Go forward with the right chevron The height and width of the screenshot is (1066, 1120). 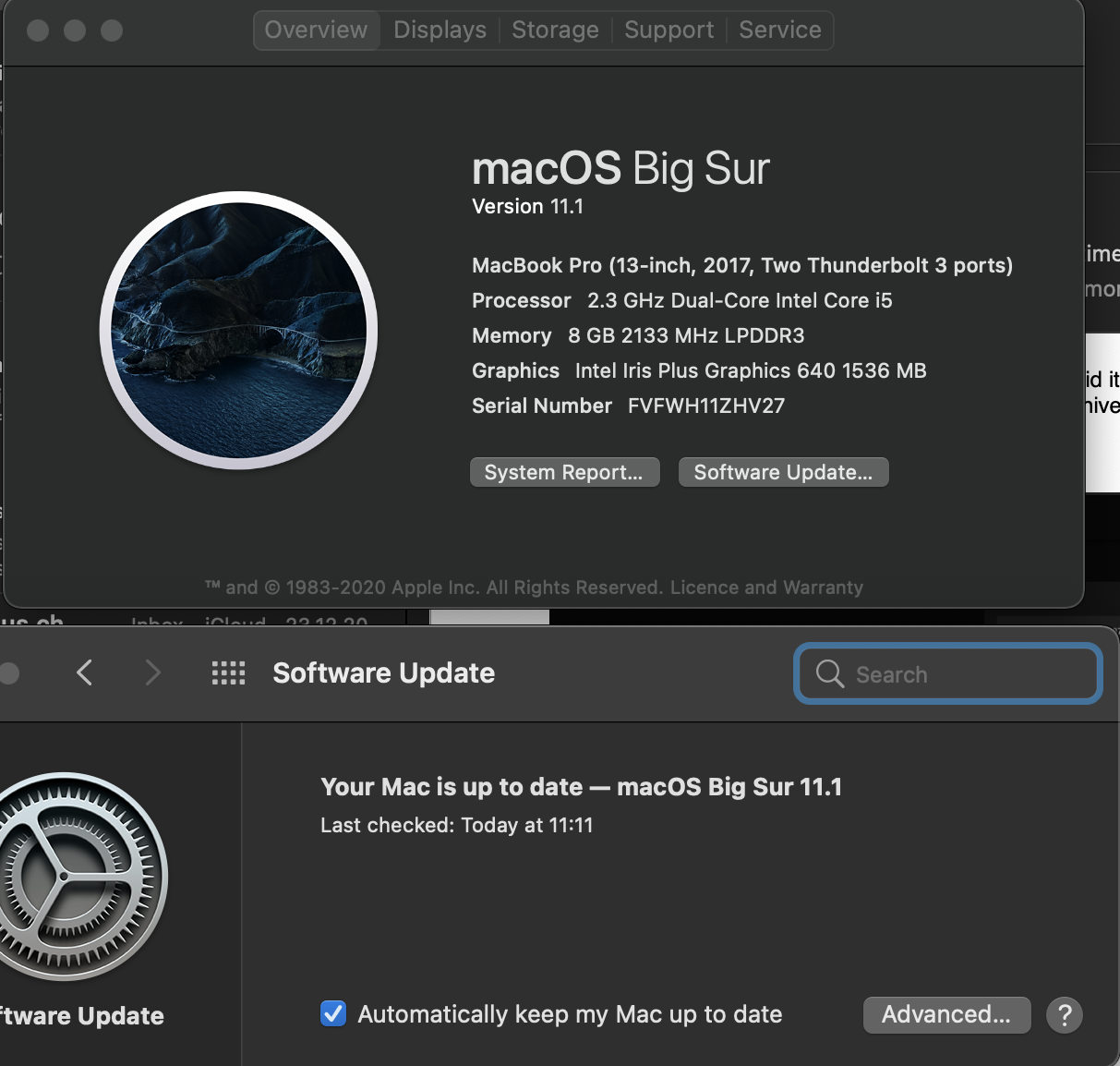tap(152, 672)
